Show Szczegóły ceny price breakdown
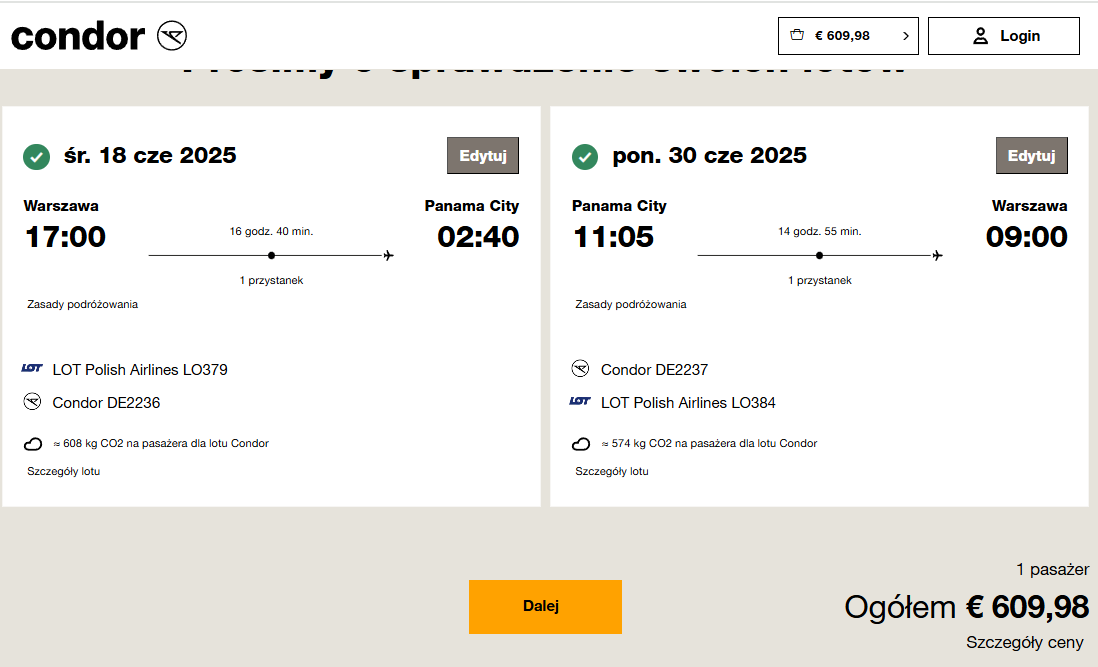This screenshot has width=1098, height=667. point(1024,643)
